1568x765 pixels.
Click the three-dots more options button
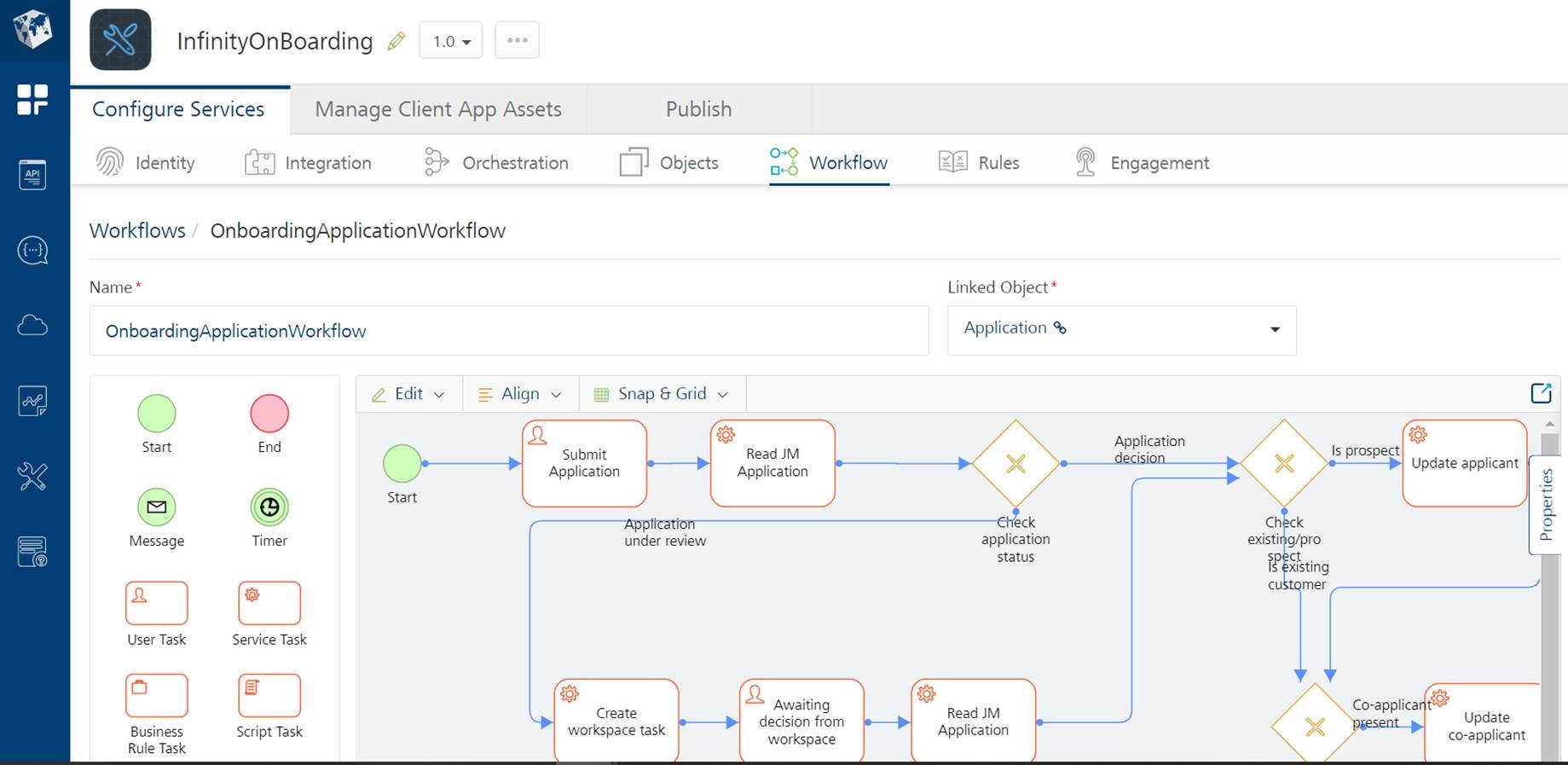517,40
